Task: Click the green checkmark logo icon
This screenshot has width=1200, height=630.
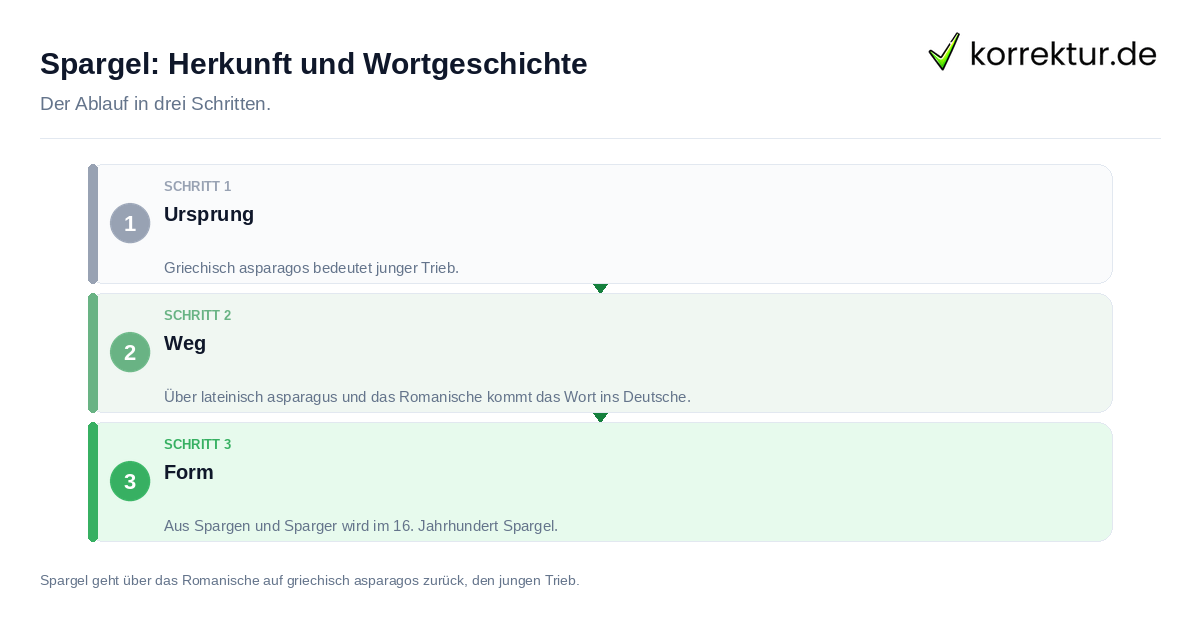Action: pos(944,52)
